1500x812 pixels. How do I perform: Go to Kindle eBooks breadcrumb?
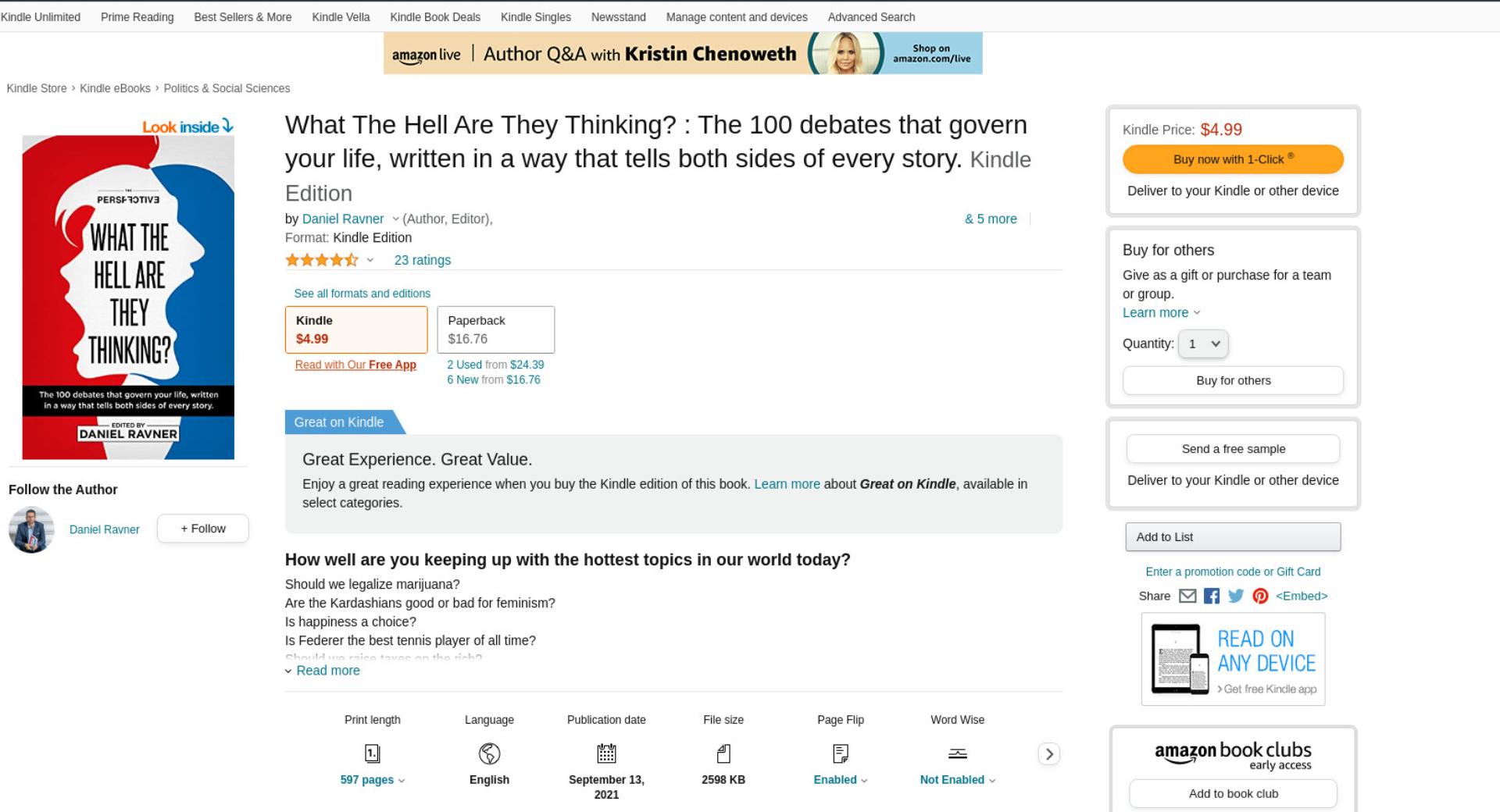115,88
